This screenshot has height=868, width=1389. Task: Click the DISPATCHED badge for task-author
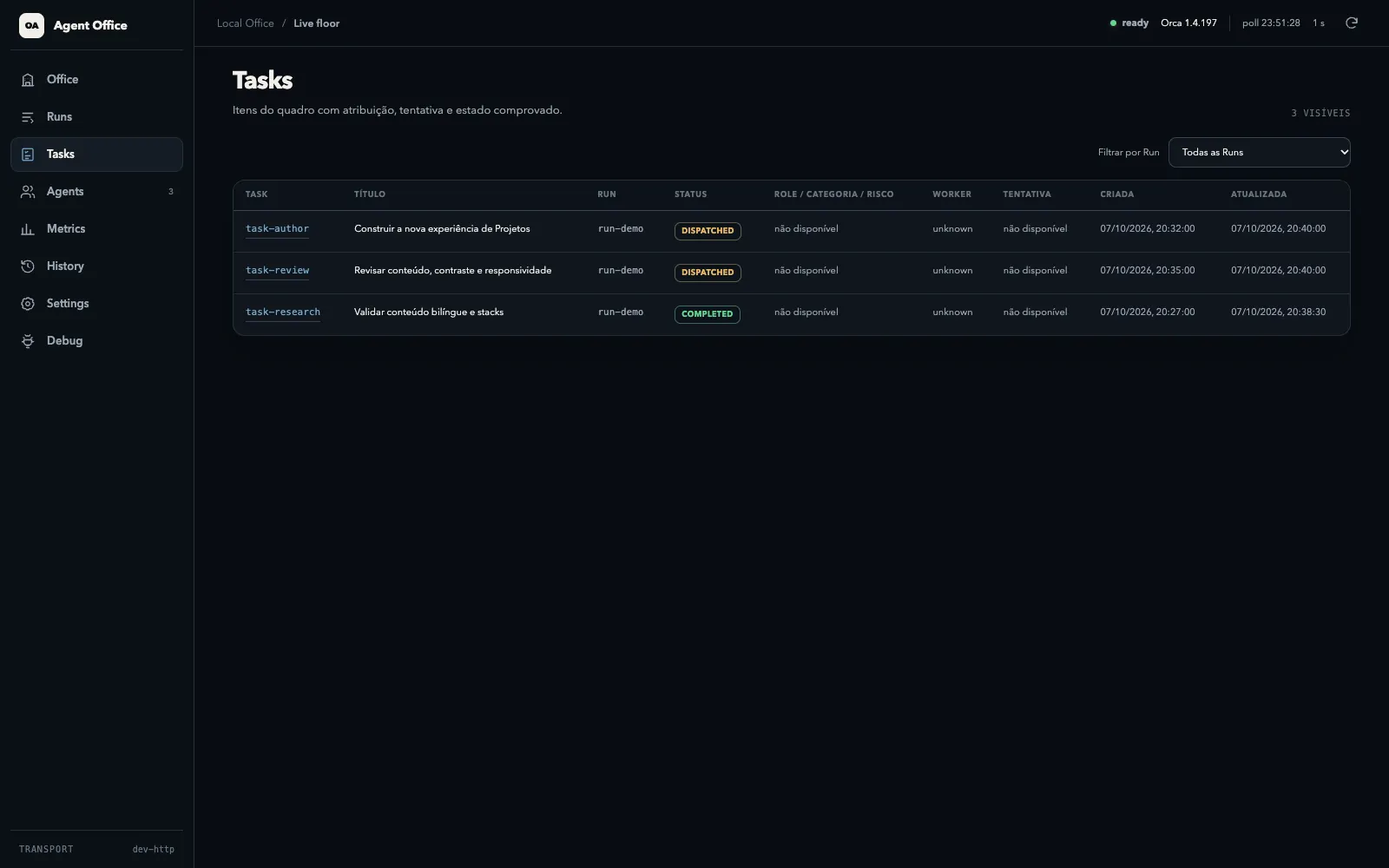point(708,231)
